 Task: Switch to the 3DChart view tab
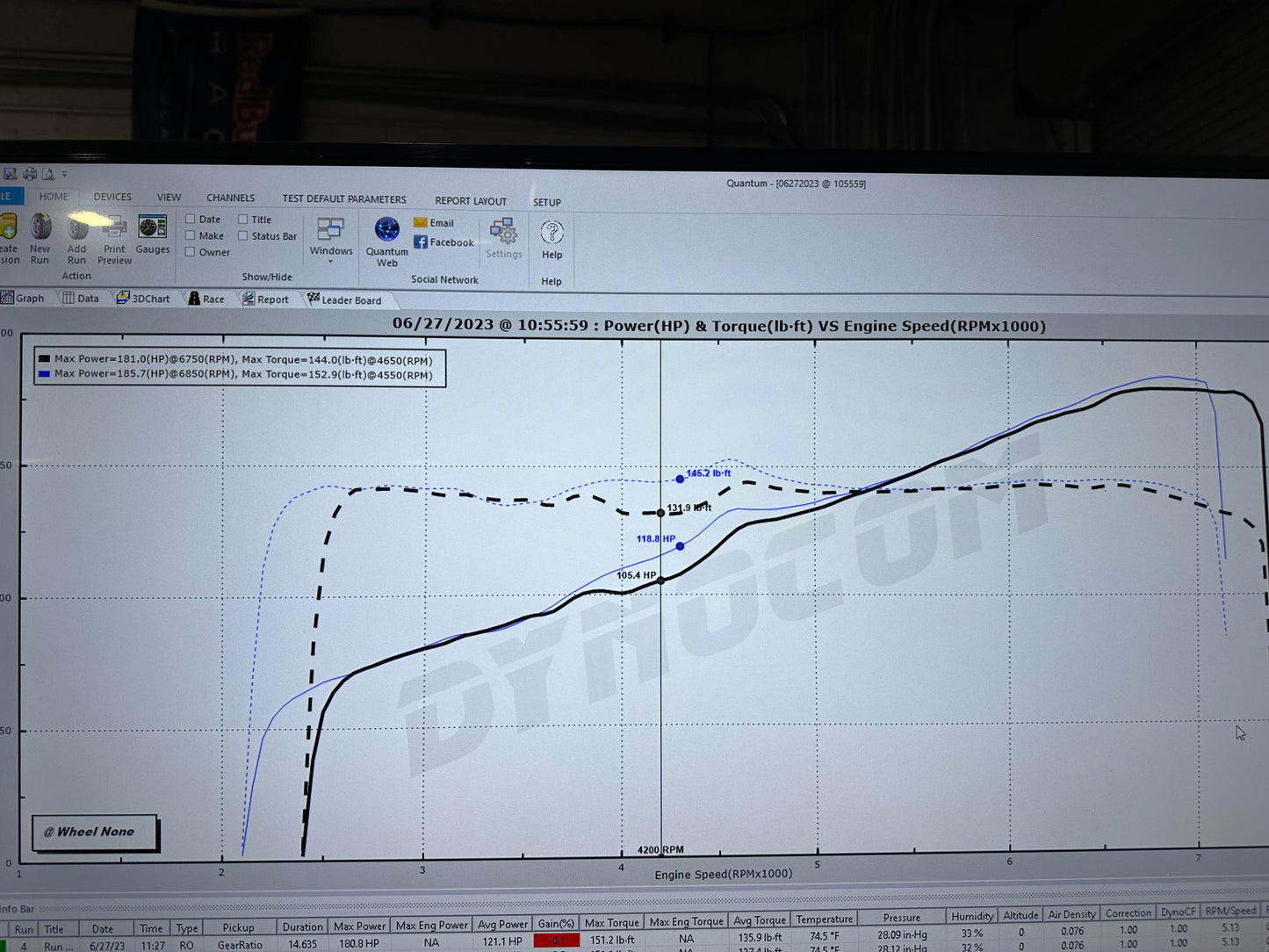(143, 299)
